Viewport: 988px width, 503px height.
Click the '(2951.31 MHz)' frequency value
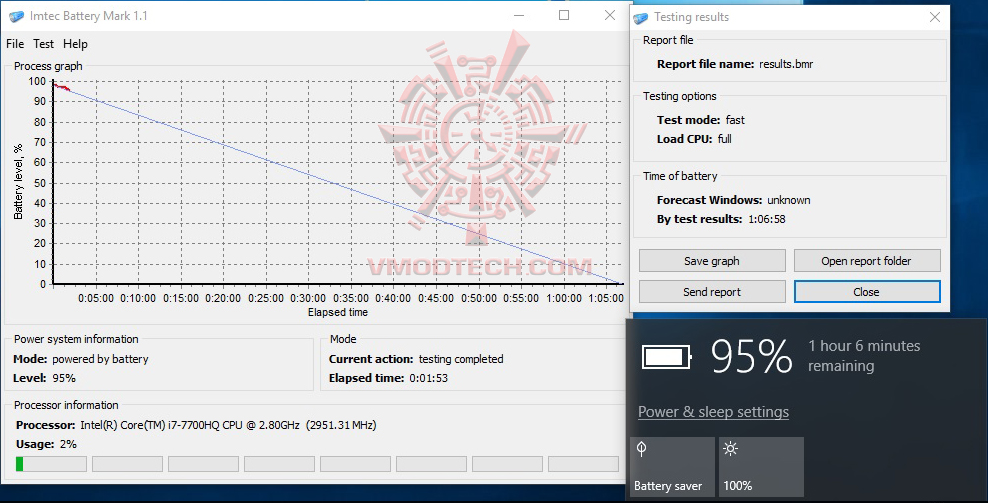pyautogui.click(x=341, y=425)
